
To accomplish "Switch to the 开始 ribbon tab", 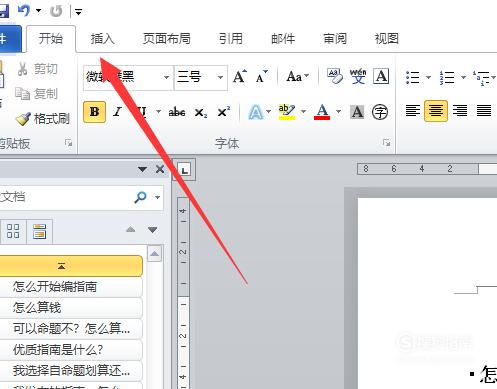I will pyautogui.click(x=51, y=39).
